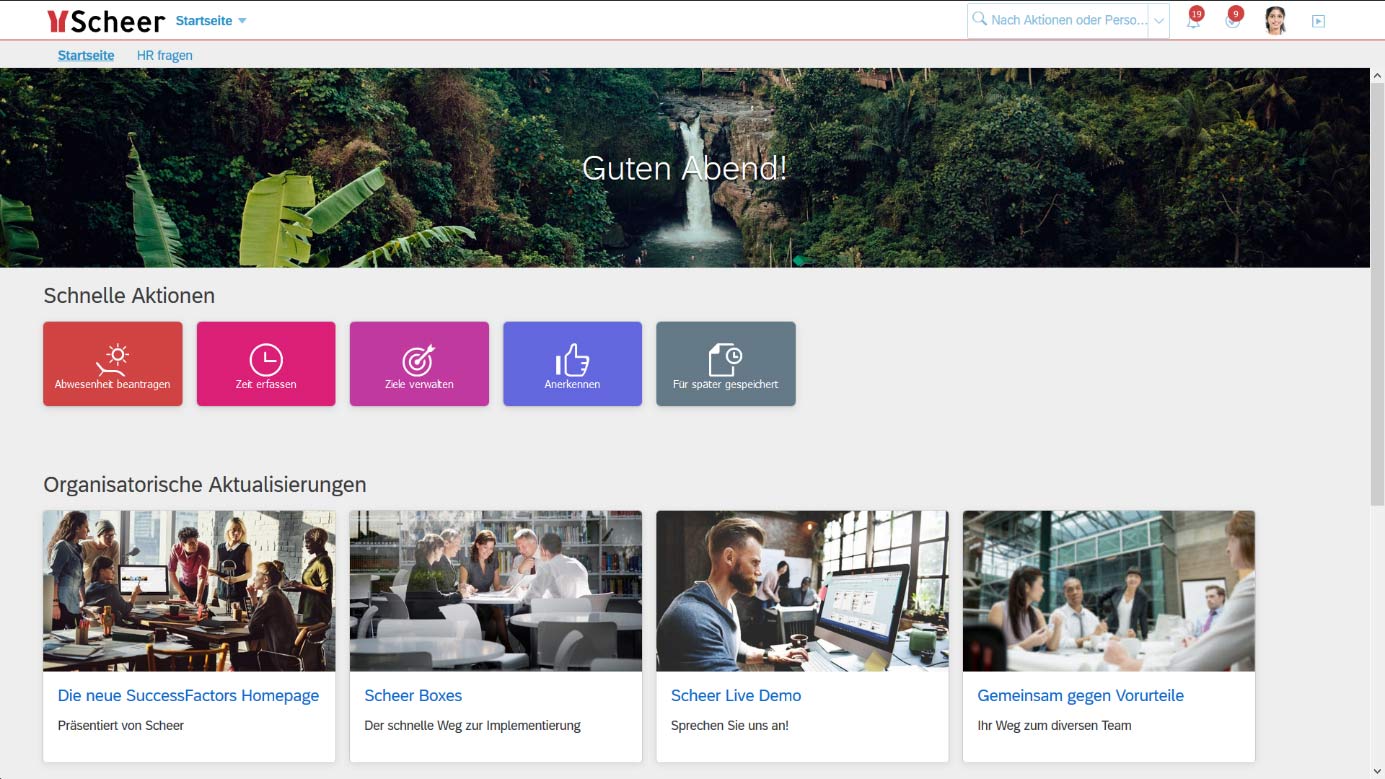Click the Präsentiert von Scheer text
This screenshot has height=779, width=1385.
coord(121,725)
